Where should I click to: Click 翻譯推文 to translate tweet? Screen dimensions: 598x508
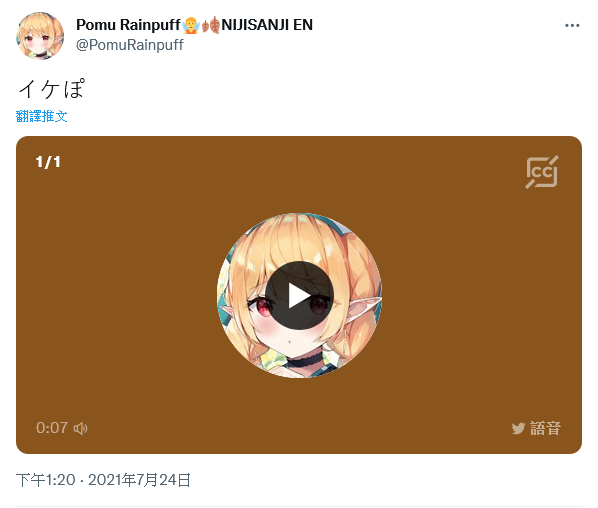(42, 116)
